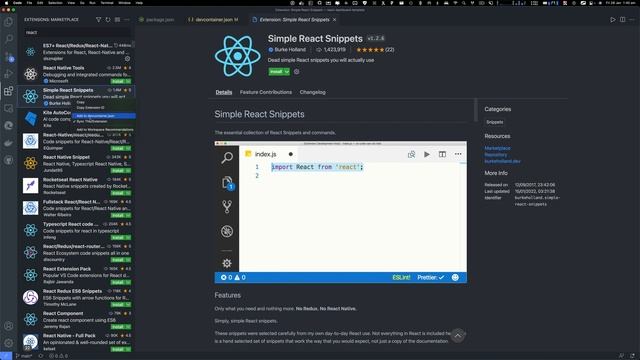This screenshot has width=640, height=360.
Task: Click the Snippets category tag
Action: (495, 122)
